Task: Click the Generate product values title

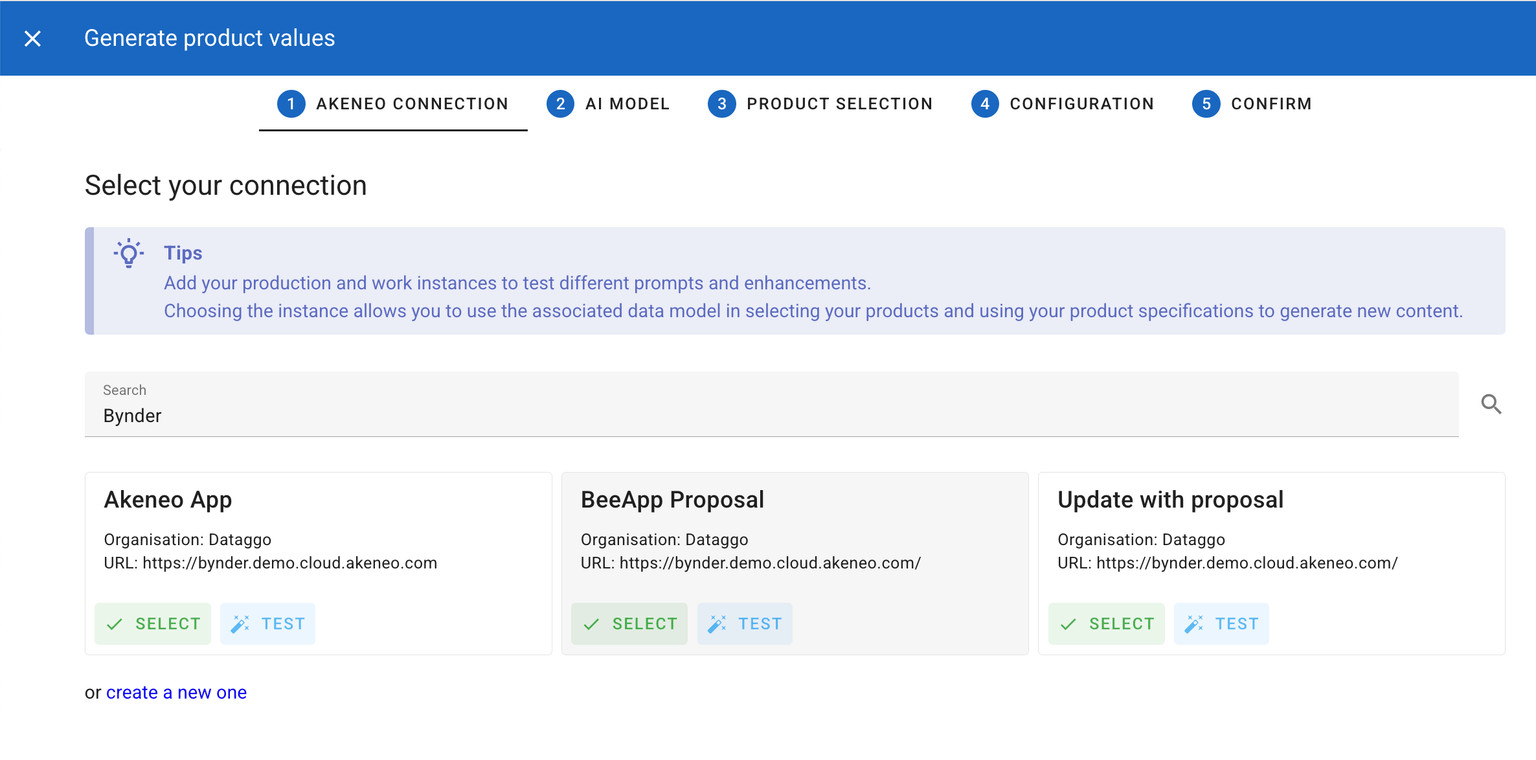Action: click(210, 38)
